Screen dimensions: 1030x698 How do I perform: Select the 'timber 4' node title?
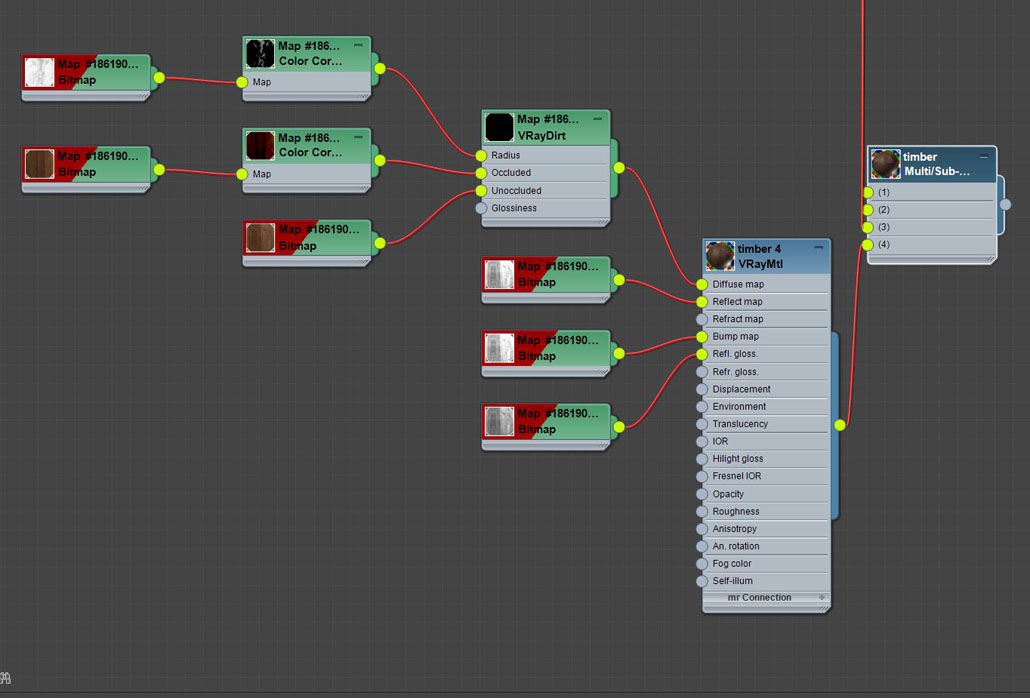click(x=759, y=249)
